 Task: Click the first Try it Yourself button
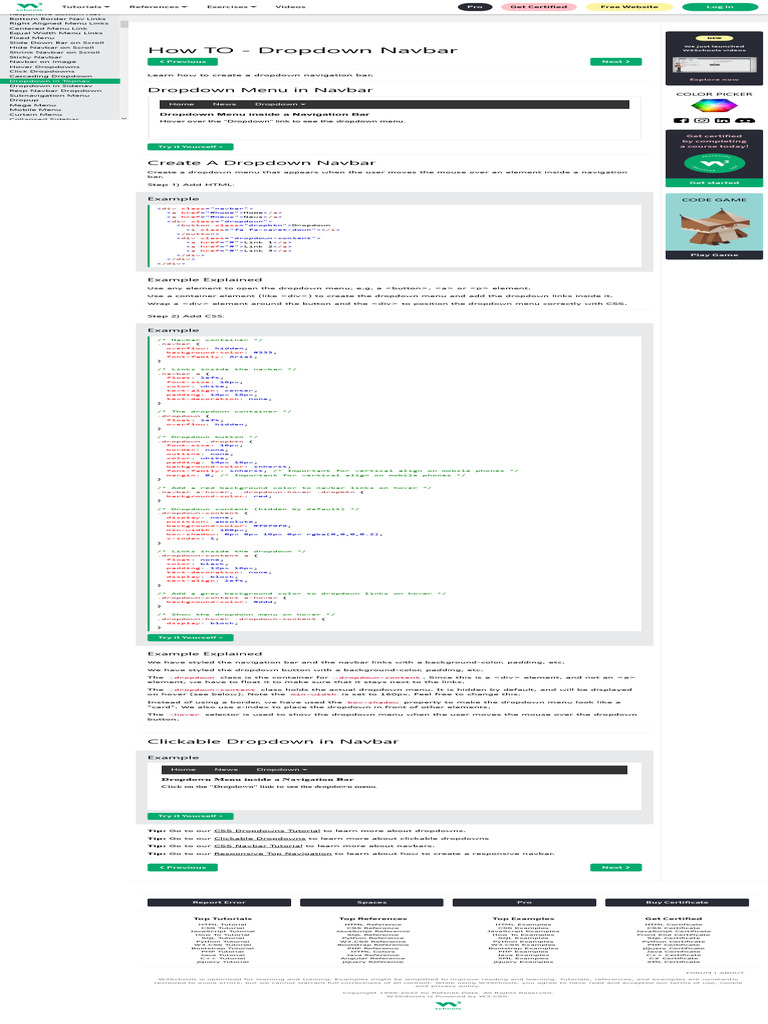pos(190,146)
